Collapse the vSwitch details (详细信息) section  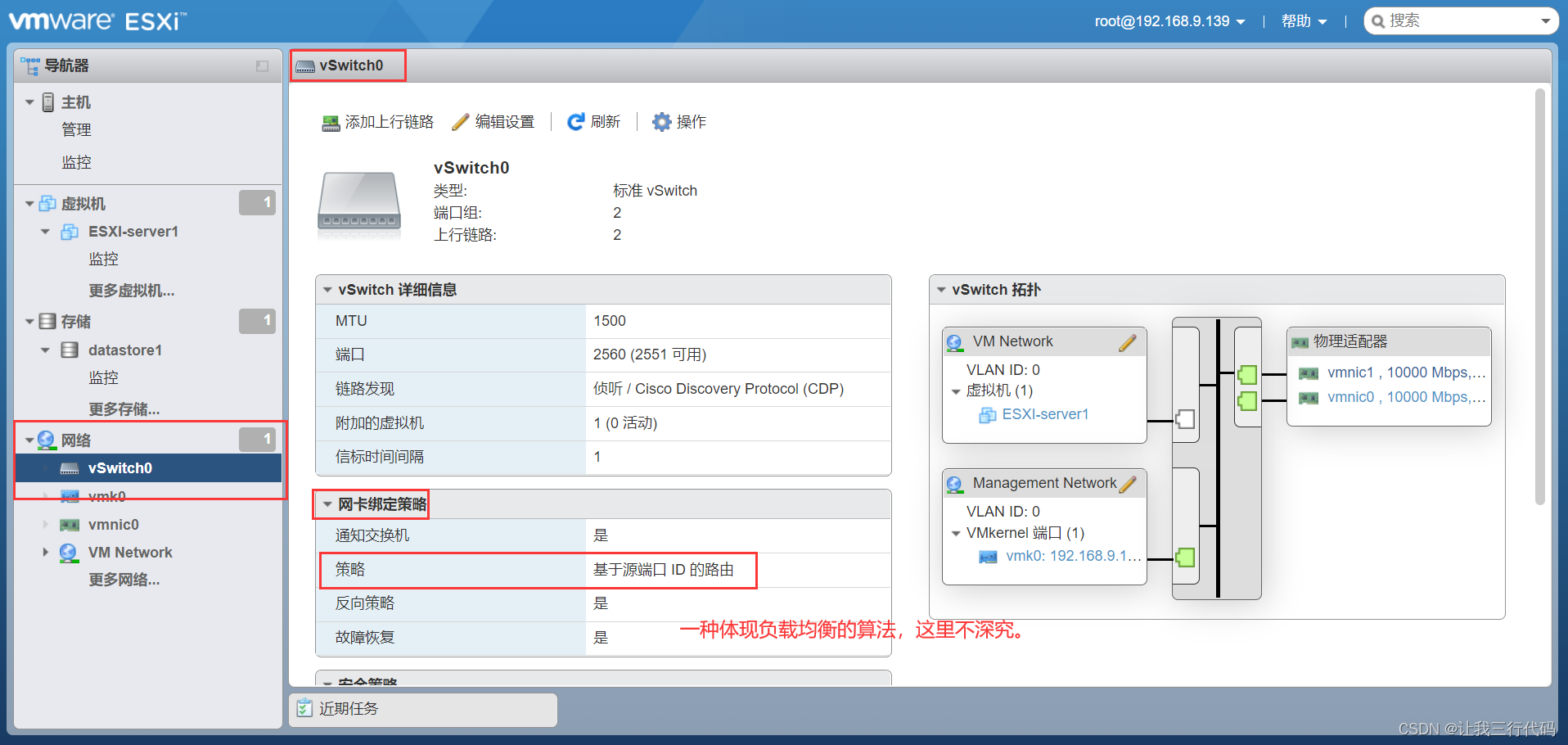327,290
